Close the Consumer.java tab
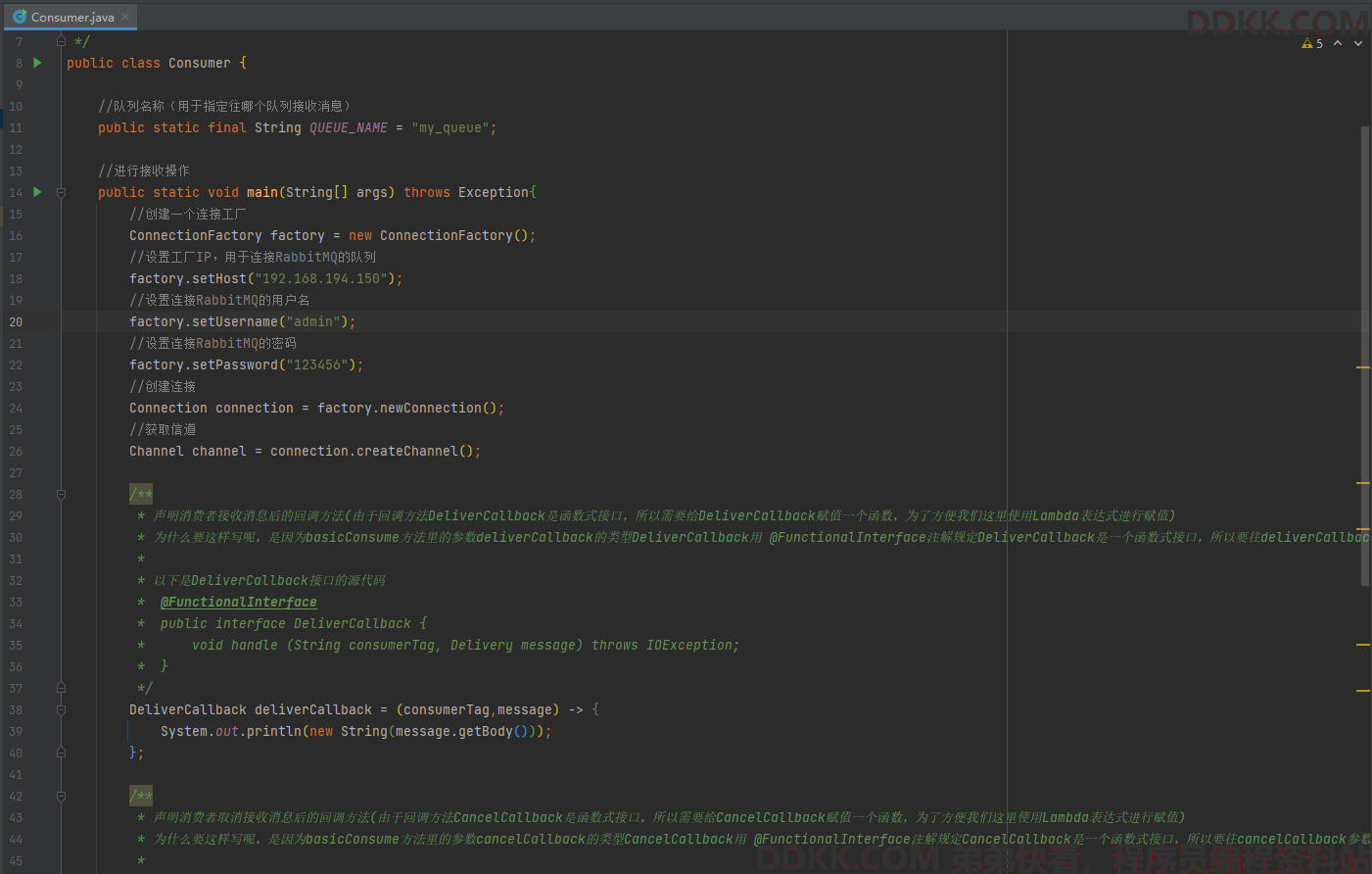 click(125, 17)
